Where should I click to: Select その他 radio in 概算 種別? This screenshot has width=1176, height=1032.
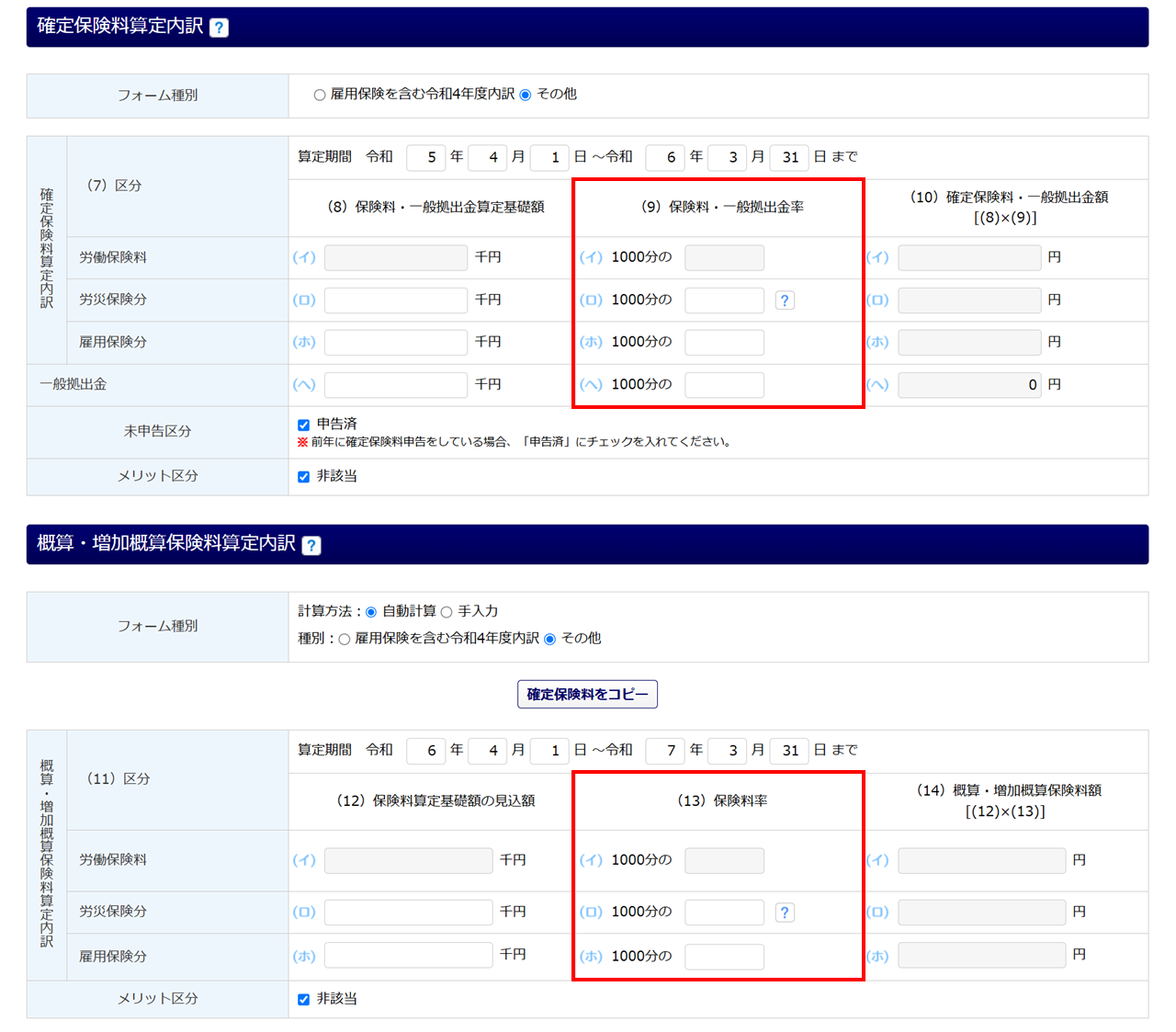pos(550,640)
